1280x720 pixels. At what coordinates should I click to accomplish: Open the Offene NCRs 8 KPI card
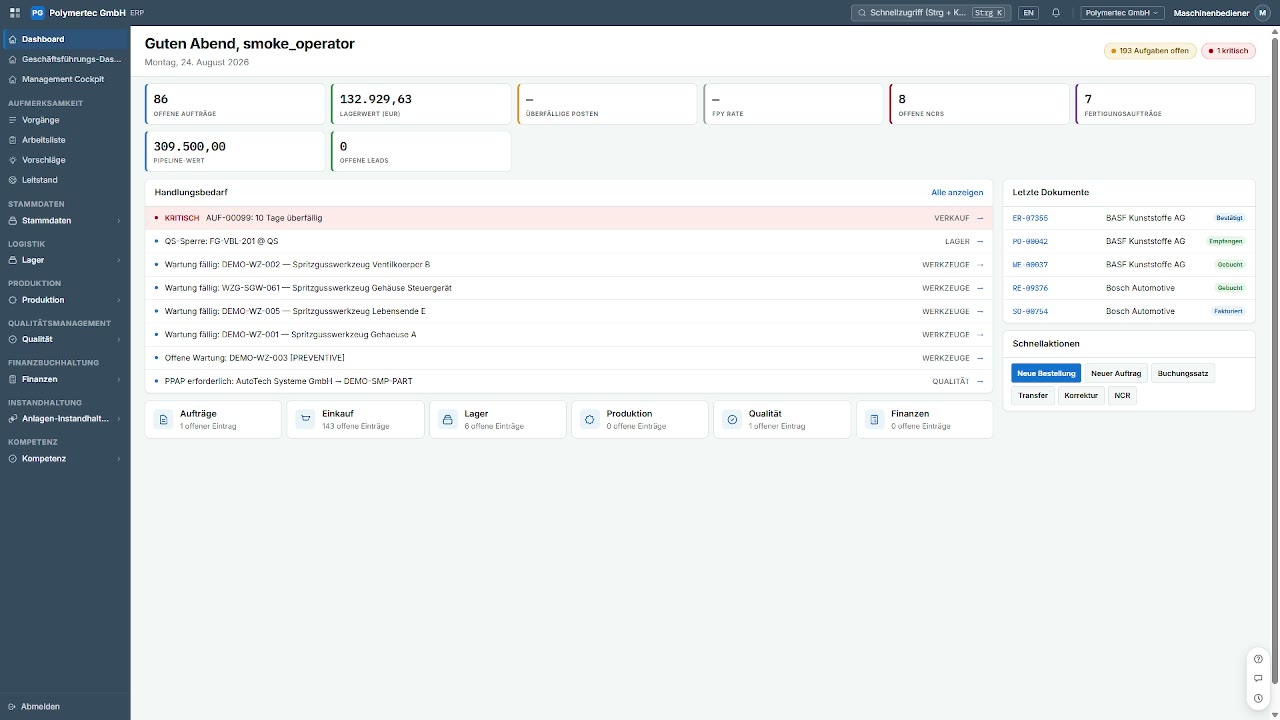(980, 104)
